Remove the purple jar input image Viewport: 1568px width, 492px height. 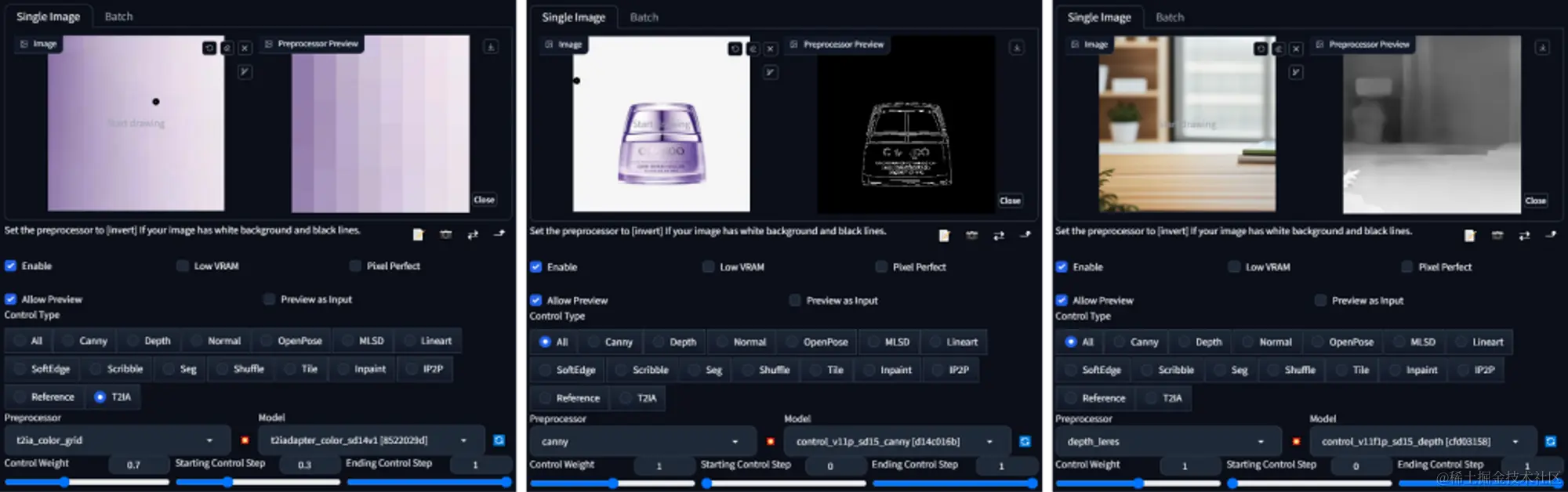tap(771, 49)
